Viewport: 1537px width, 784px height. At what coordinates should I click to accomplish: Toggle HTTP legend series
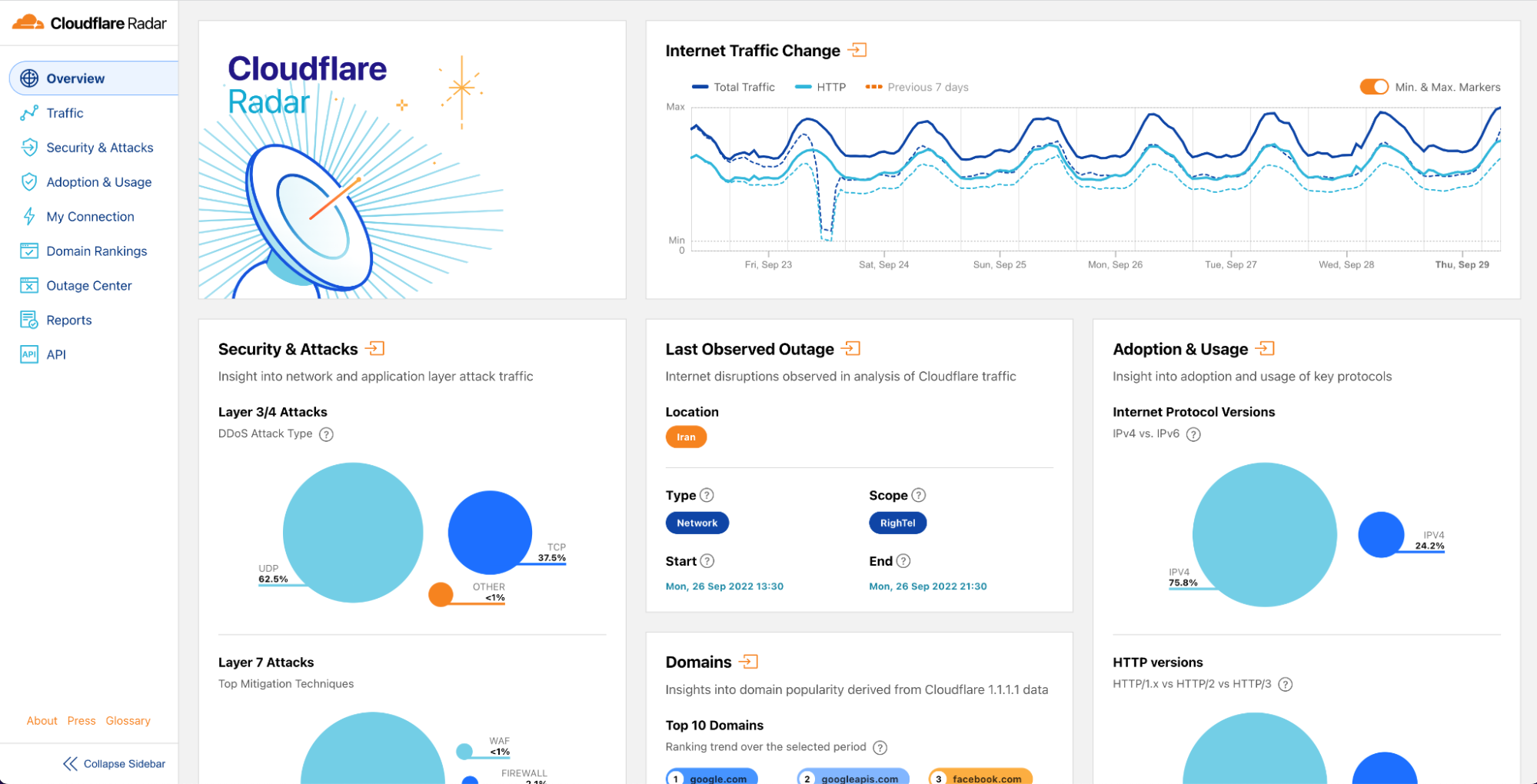pyautogui.click(x=820, y=87)
